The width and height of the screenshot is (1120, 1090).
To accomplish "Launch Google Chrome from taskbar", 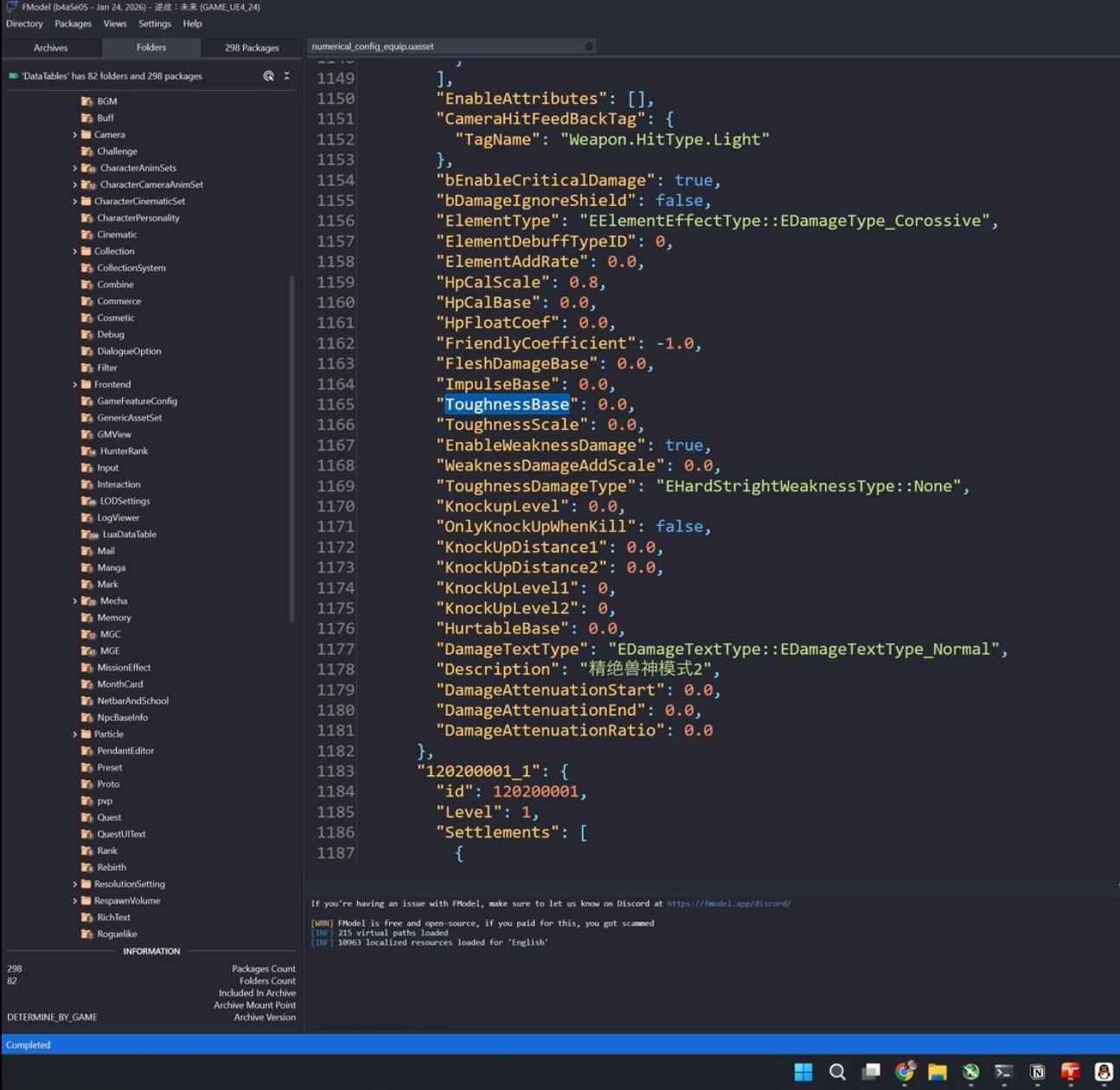I will 905,1072.
